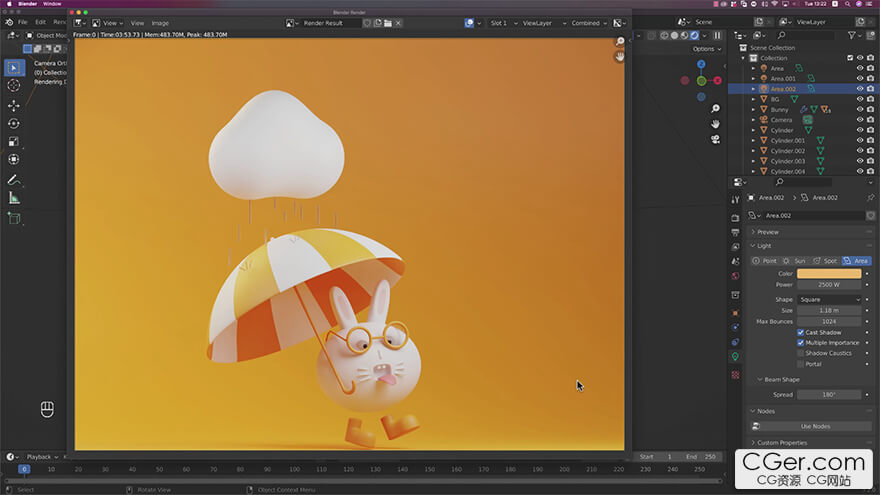Activate the Add Cube tool

click(x=14, y=218)
